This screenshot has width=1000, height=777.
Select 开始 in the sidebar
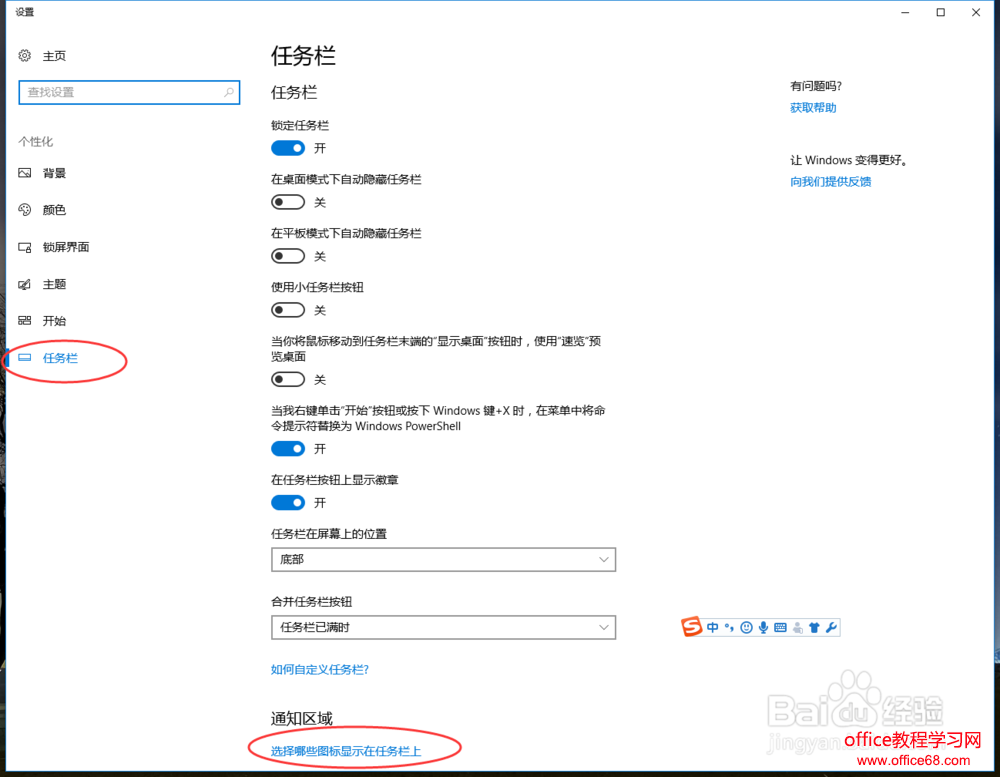click(54, 321)
